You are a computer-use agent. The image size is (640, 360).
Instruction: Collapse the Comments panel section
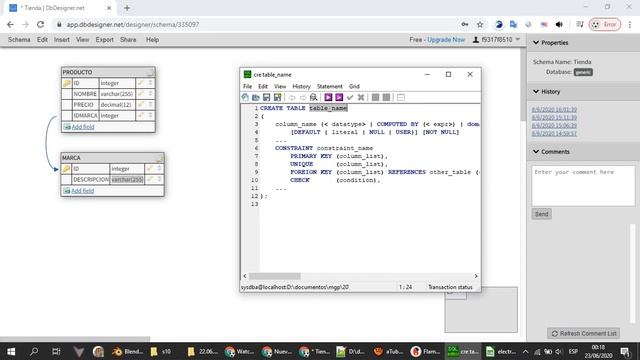[x=536, y=151]
